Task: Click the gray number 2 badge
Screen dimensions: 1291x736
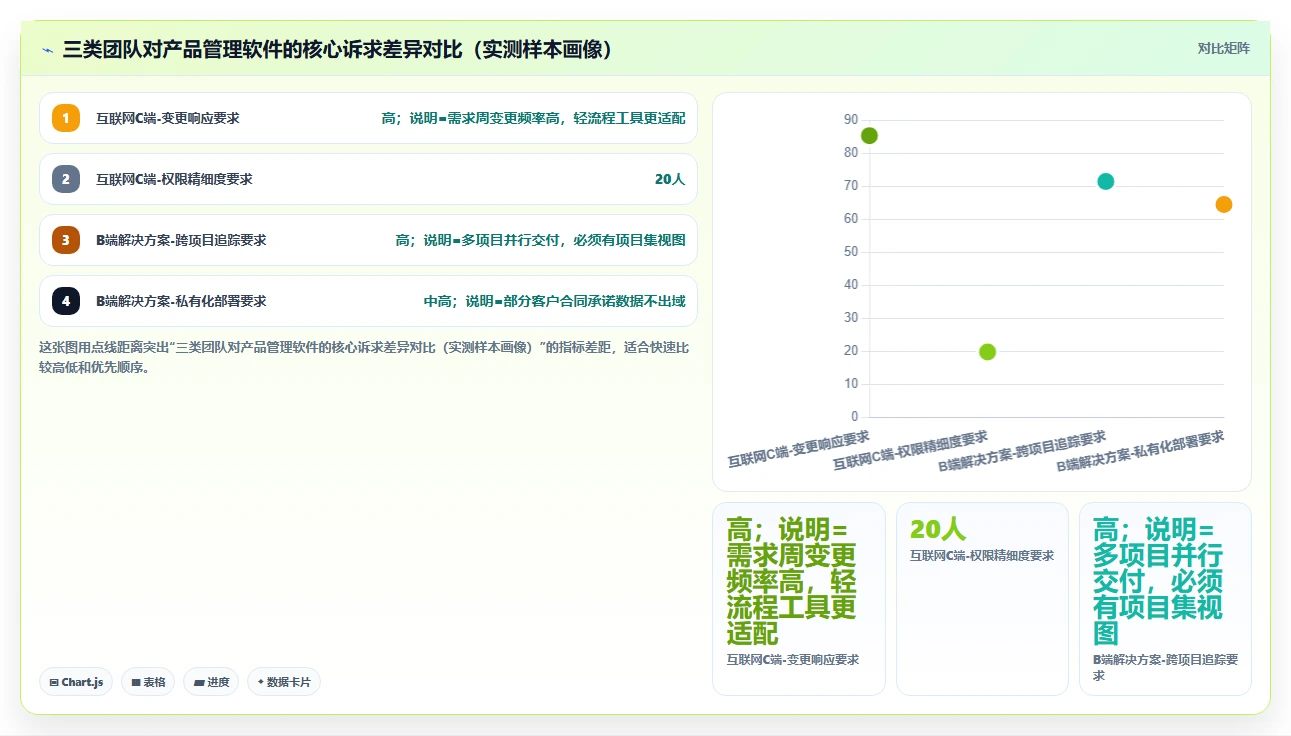Action: pos(66,179)
